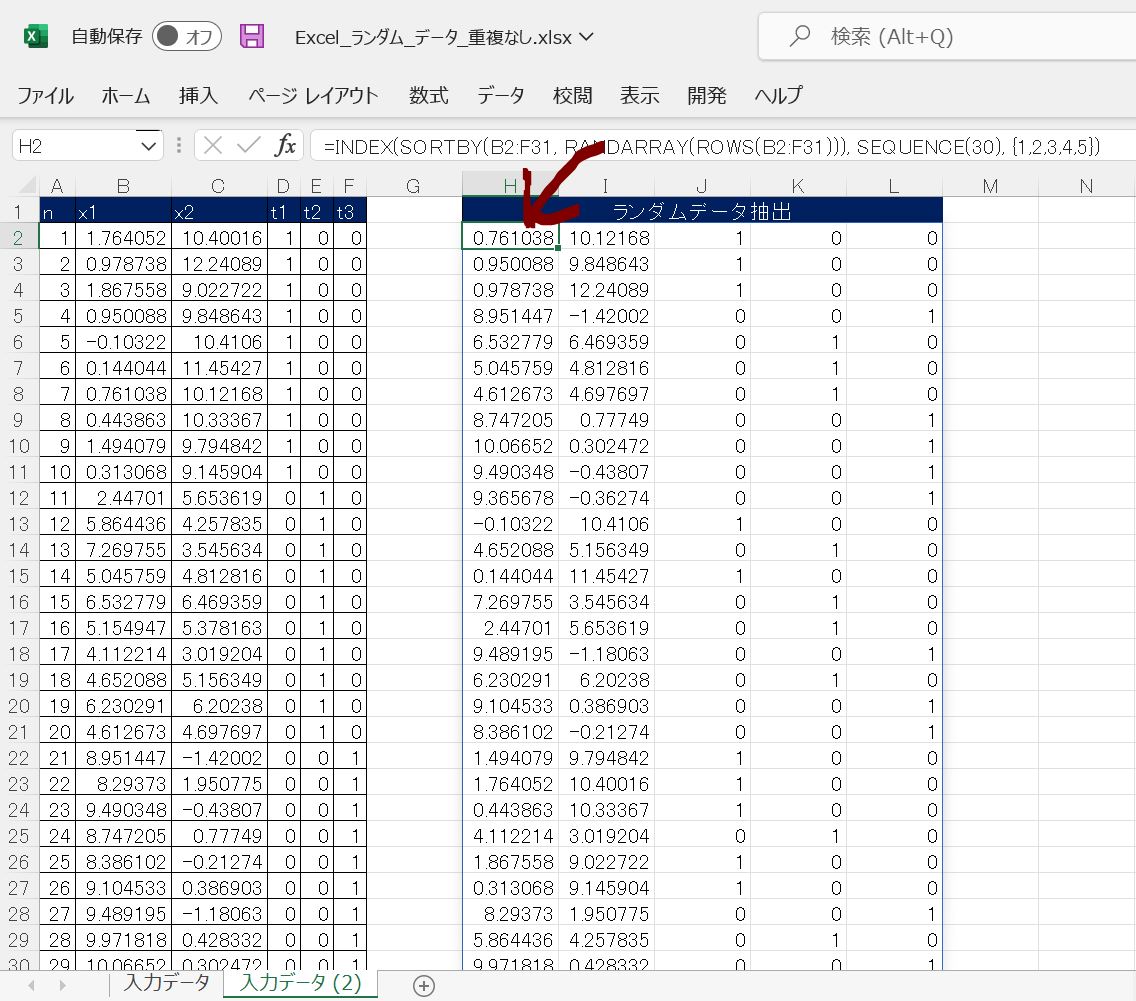The image size is (1136, 1001).
Task: Select column M header
Action: point(990,186)
